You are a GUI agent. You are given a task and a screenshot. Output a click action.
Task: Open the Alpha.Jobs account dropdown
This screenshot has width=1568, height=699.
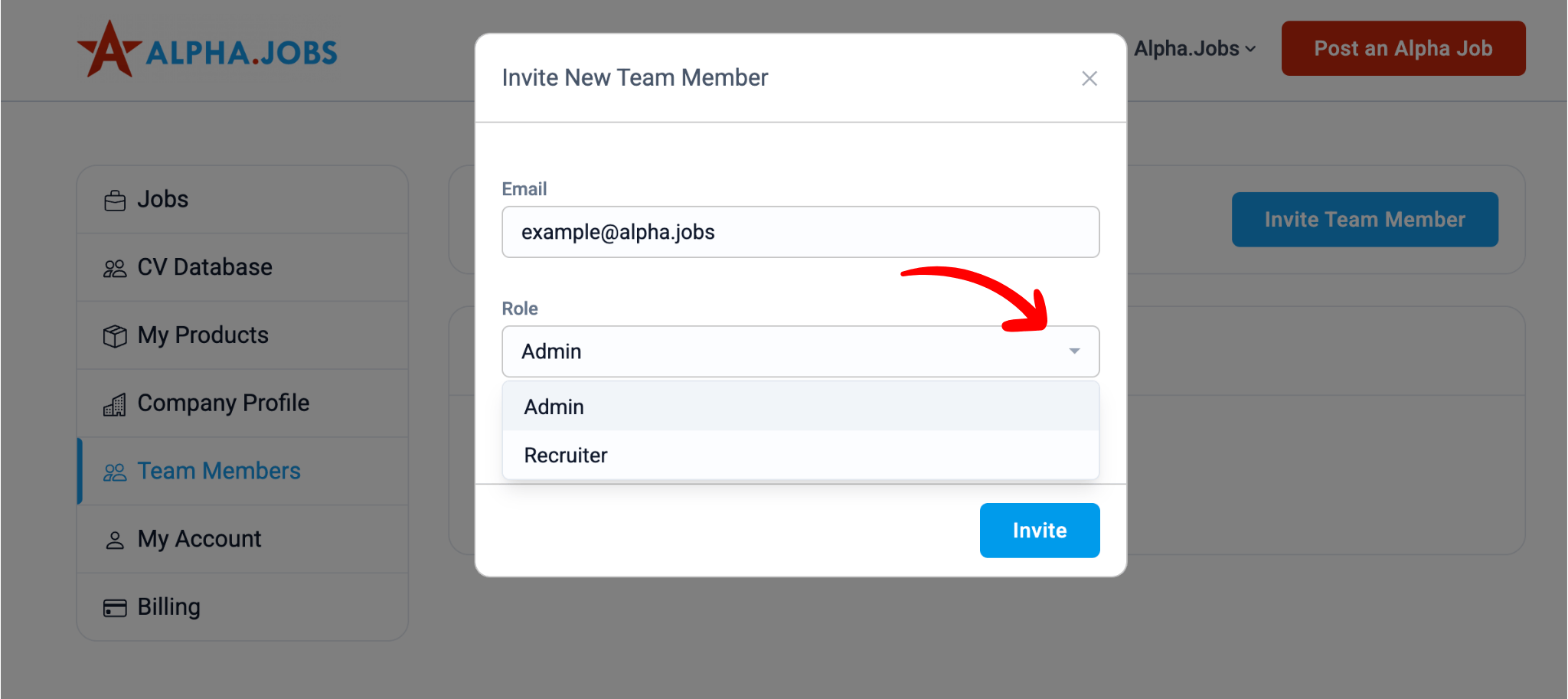coord(1194,48)
